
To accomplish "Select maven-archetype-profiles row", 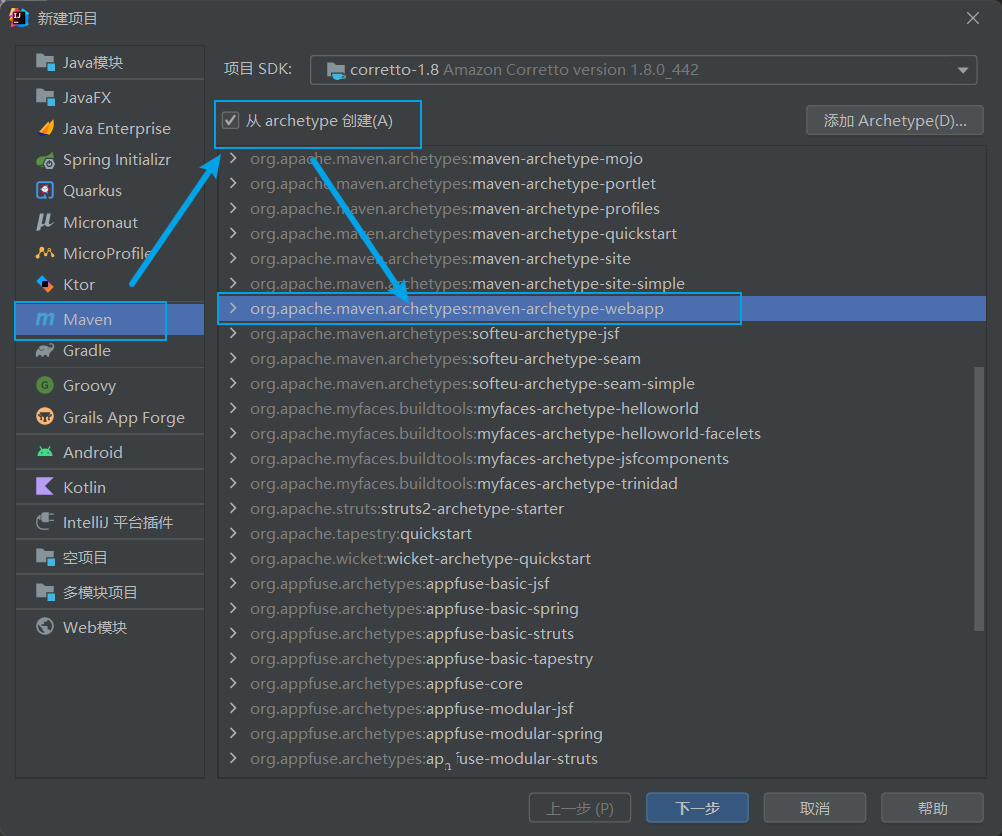I will [x=601, y=208].
